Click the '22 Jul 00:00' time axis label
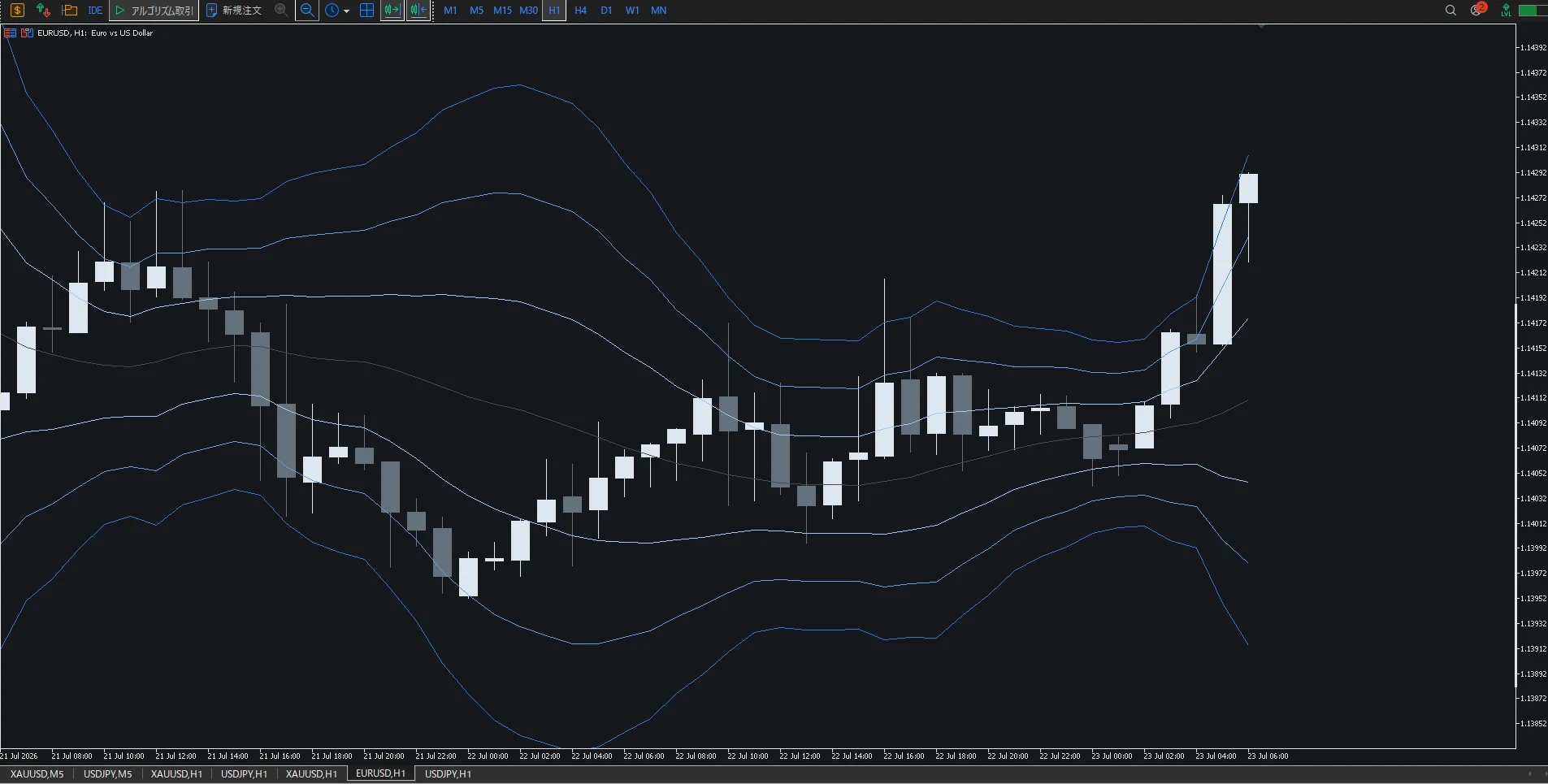 [x=488, y=756]
